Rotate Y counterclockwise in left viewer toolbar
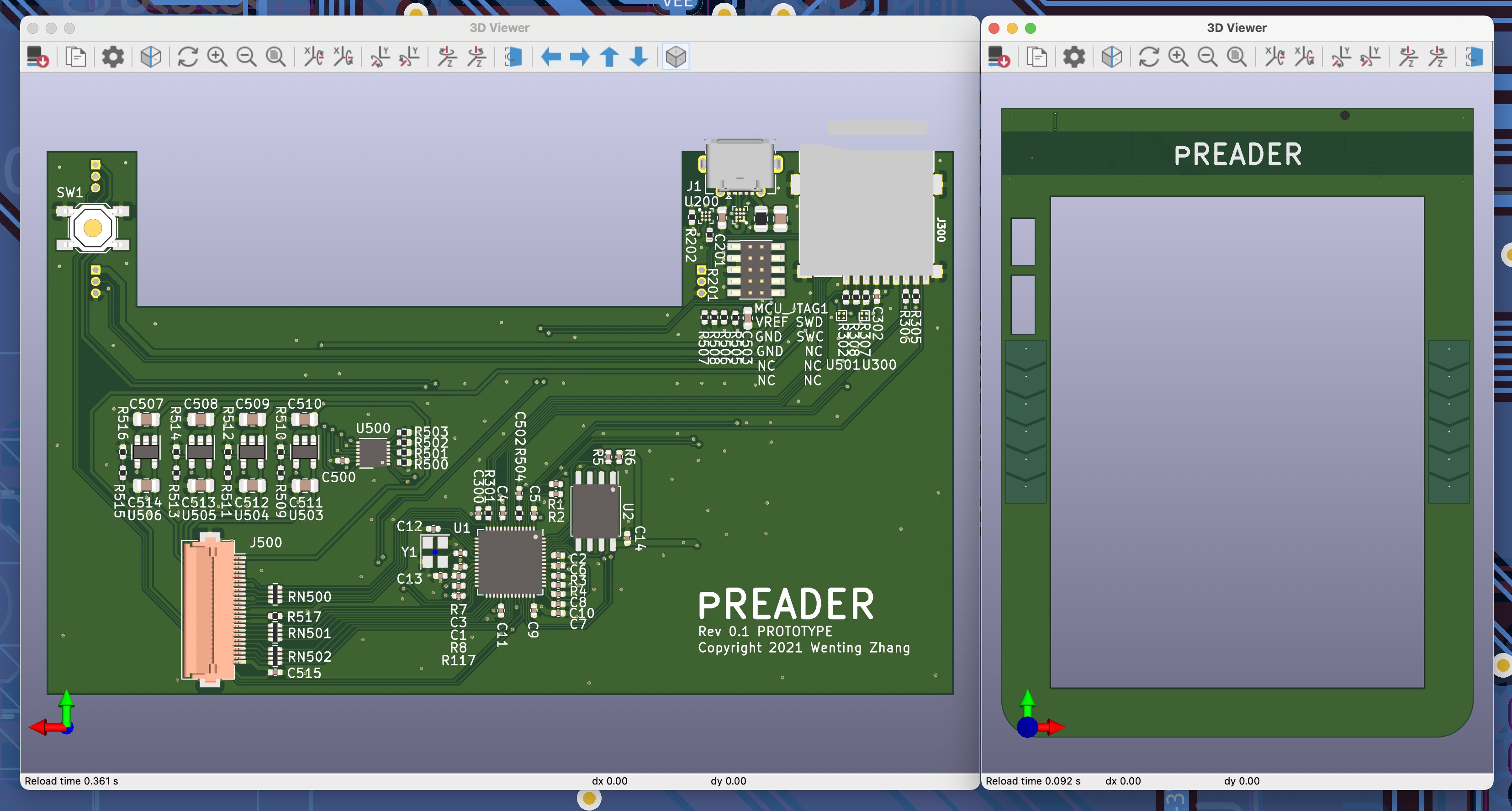The image size is (1512, 811). point(409,57)
